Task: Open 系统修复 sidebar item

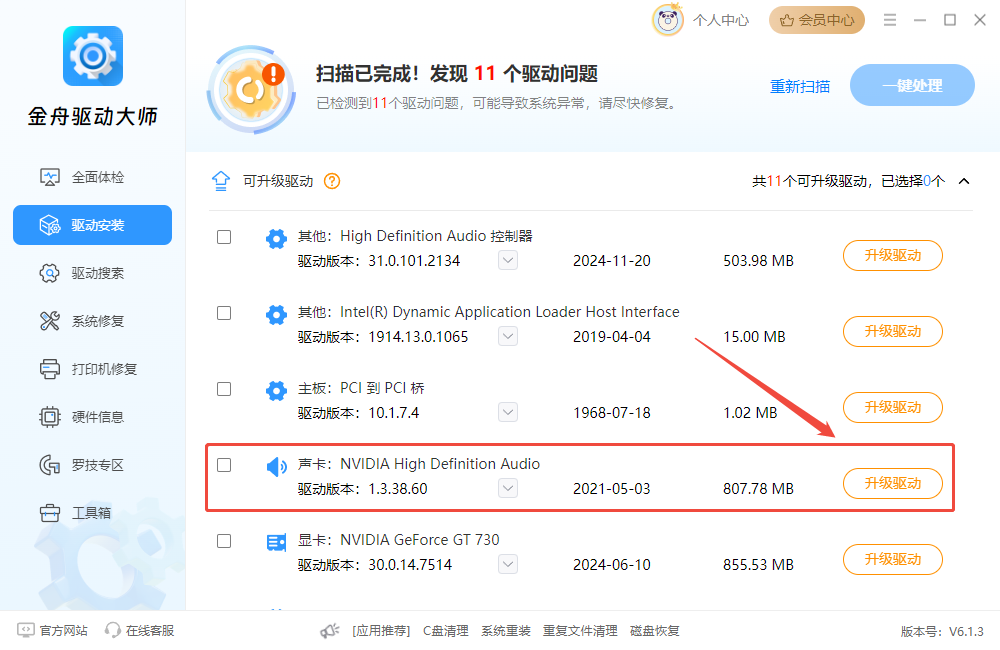Action: click(92, 321)
